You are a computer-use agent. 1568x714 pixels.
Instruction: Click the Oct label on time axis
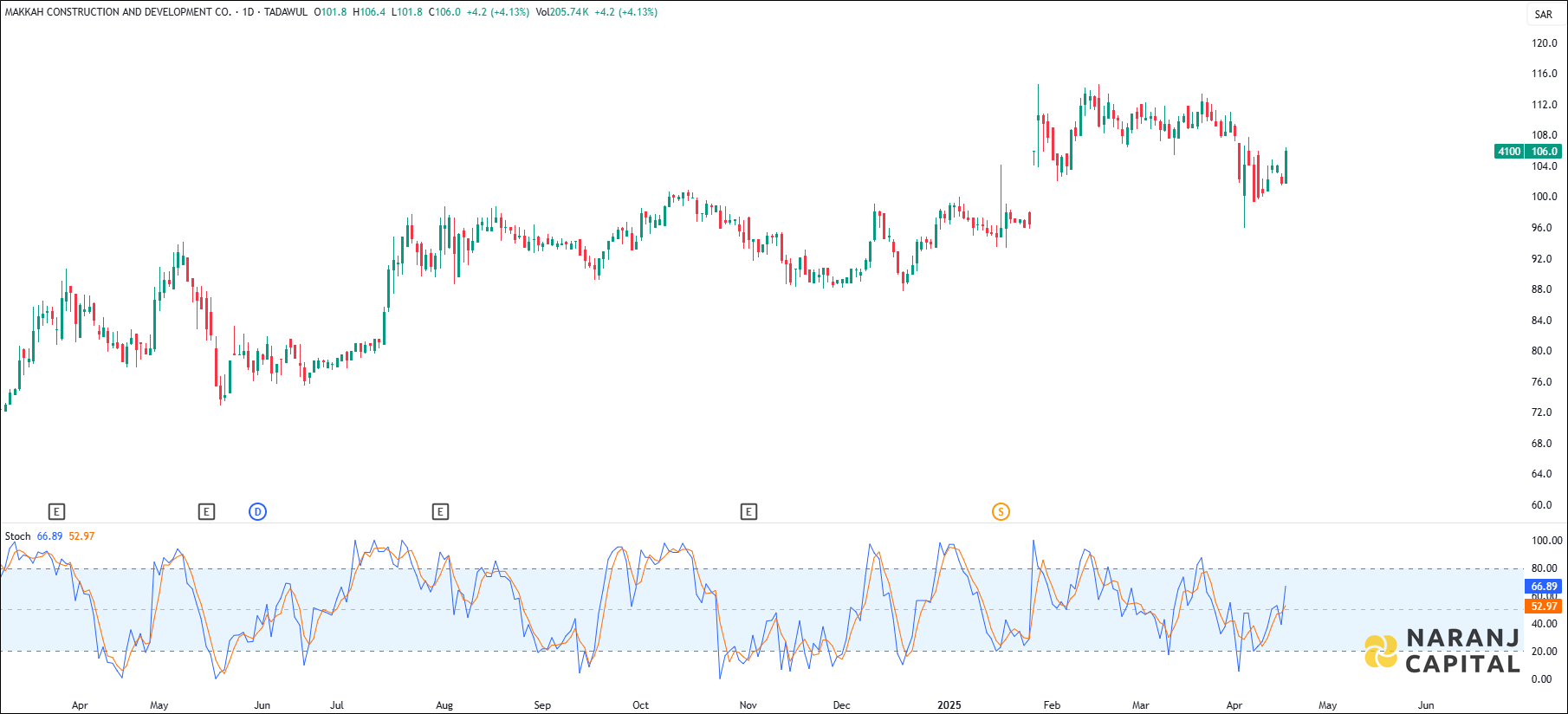[x=640, y=705]
